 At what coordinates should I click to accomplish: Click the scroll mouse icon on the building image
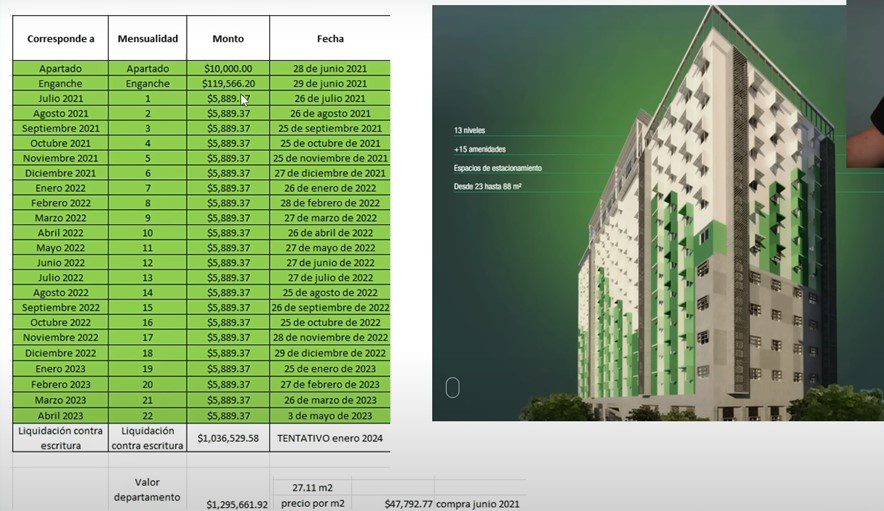[452, 388]
